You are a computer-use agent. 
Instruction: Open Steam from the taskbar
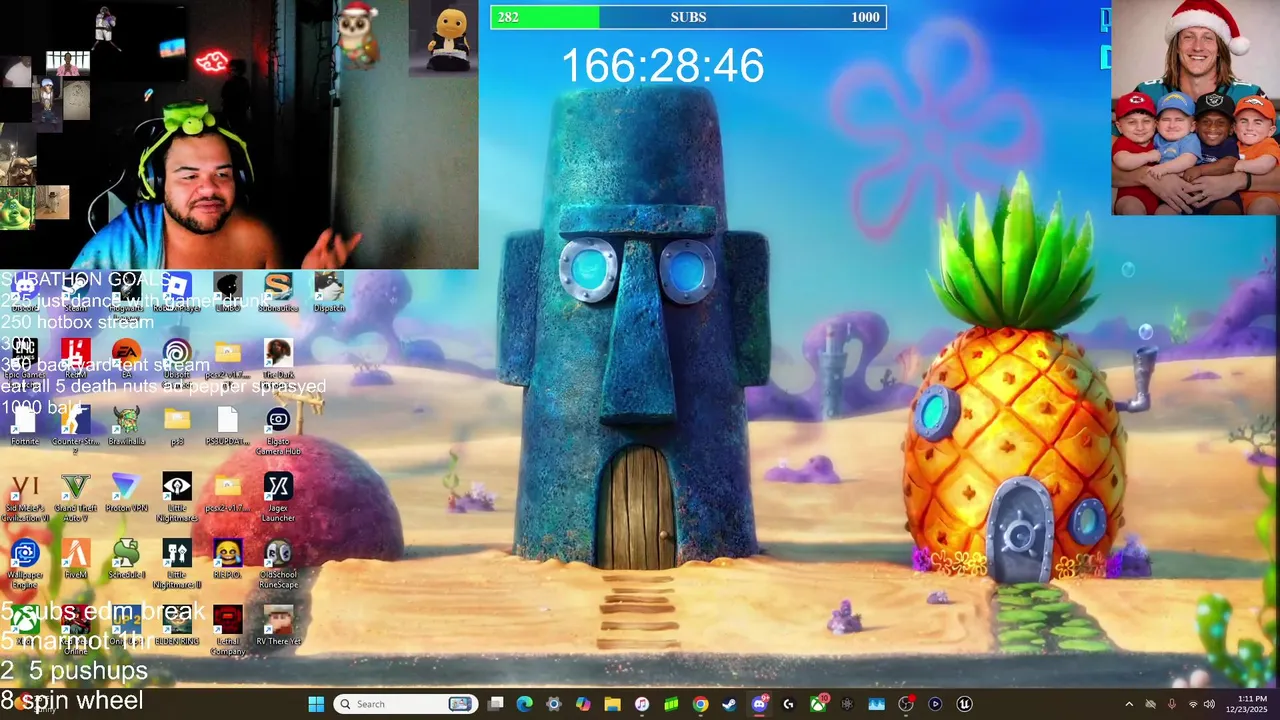point(729,704)
